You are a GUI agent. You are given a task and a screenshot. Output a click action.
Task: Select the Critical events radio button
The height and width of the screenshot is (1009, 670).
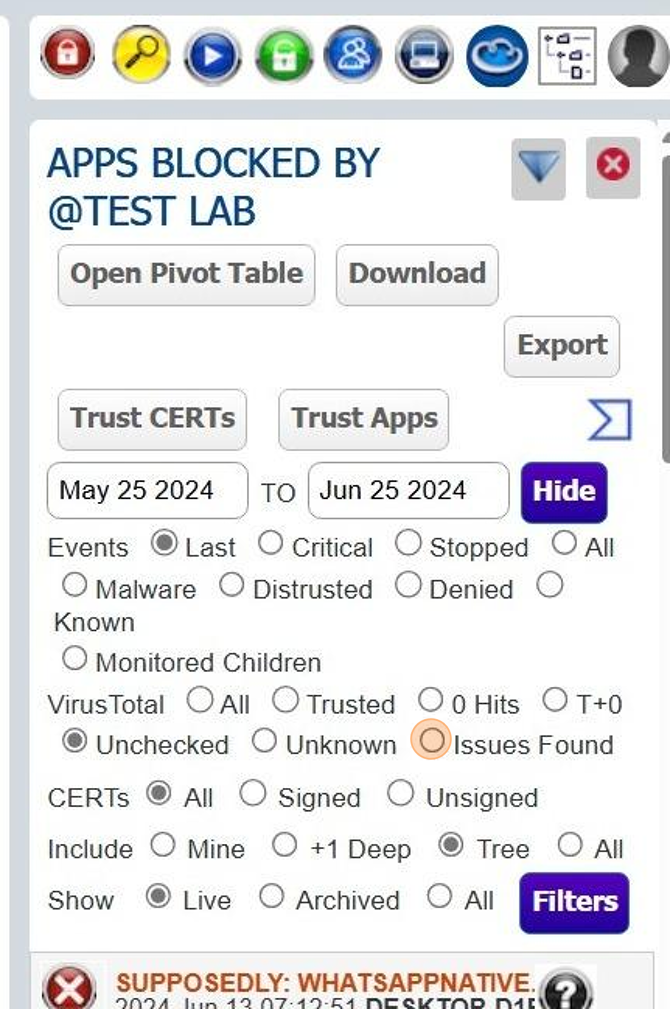click(x=270, y=543)
